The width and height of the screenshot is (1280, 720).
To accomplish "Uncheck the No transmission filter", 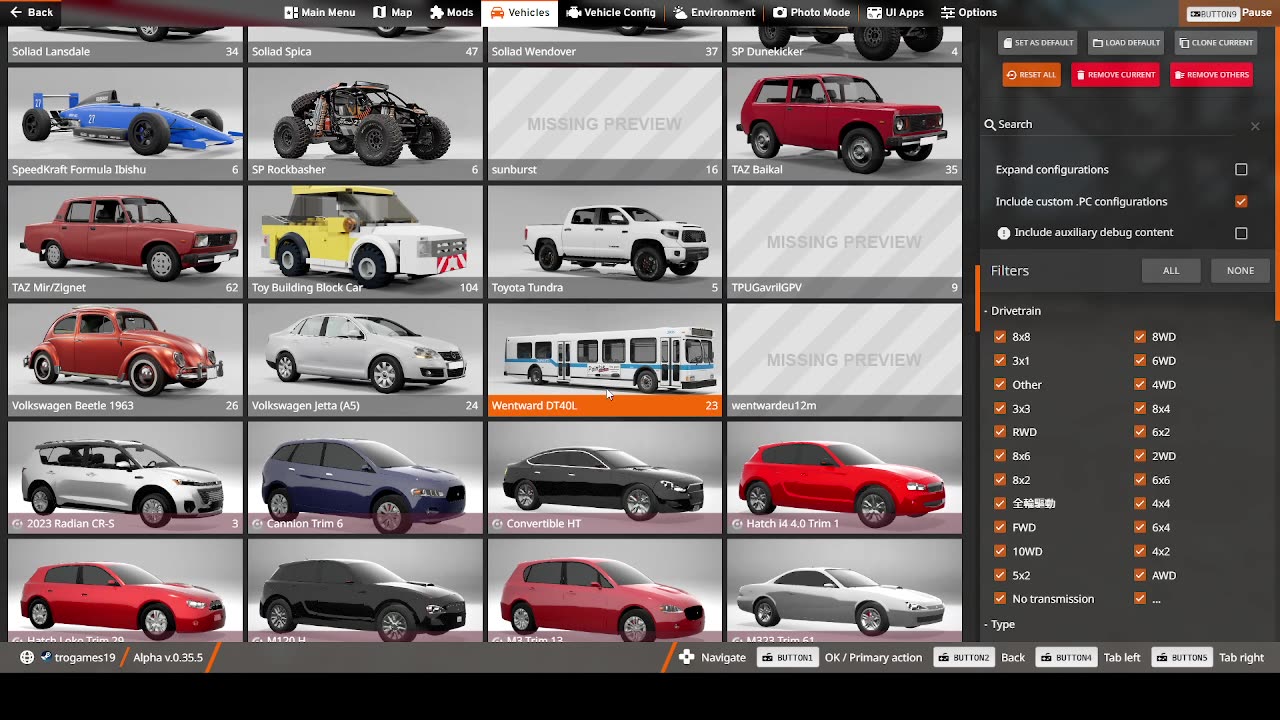I will (x=1000, y=599).
